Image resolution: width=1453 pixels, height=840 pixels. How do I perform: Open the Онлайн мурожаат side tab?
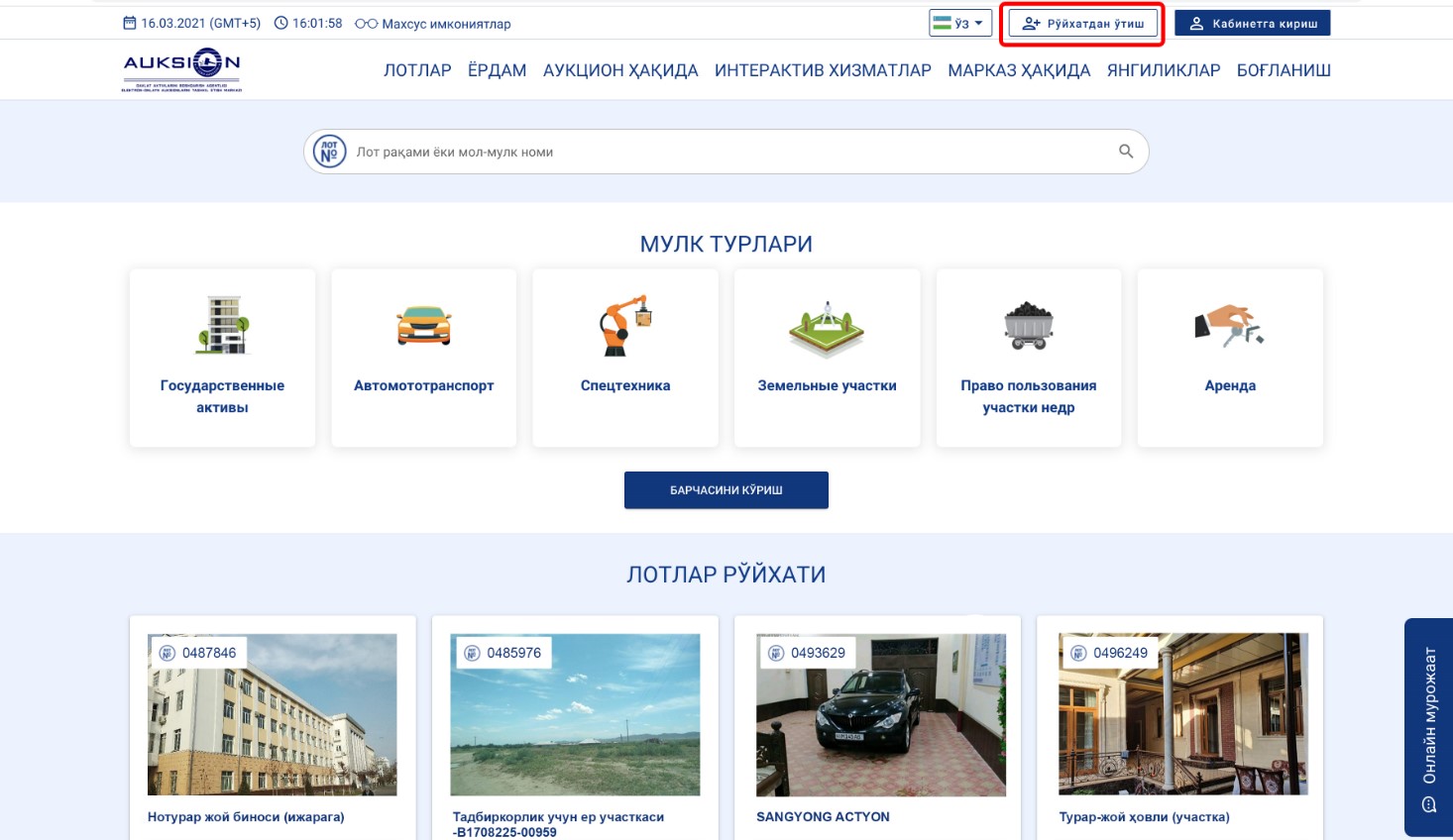[1428, 727]
